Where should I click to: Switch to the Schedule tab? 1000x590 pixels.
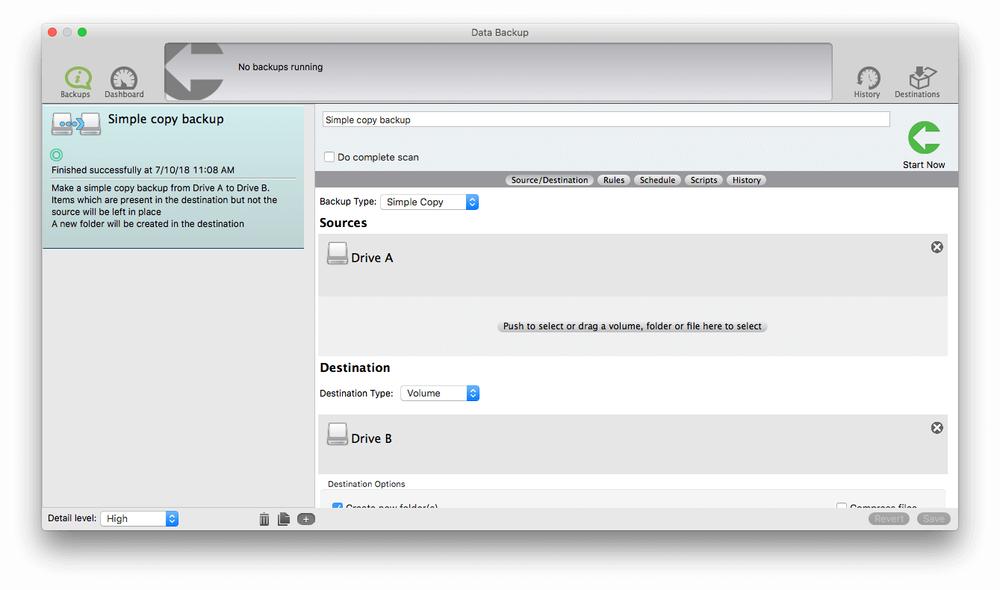tap(657, 180)
